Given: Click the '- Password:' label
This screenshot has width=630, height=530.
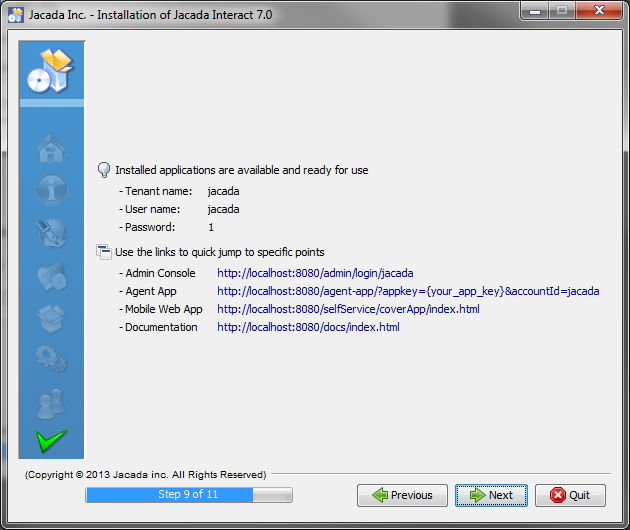Looking at the screenshot, I should point(147,227).
